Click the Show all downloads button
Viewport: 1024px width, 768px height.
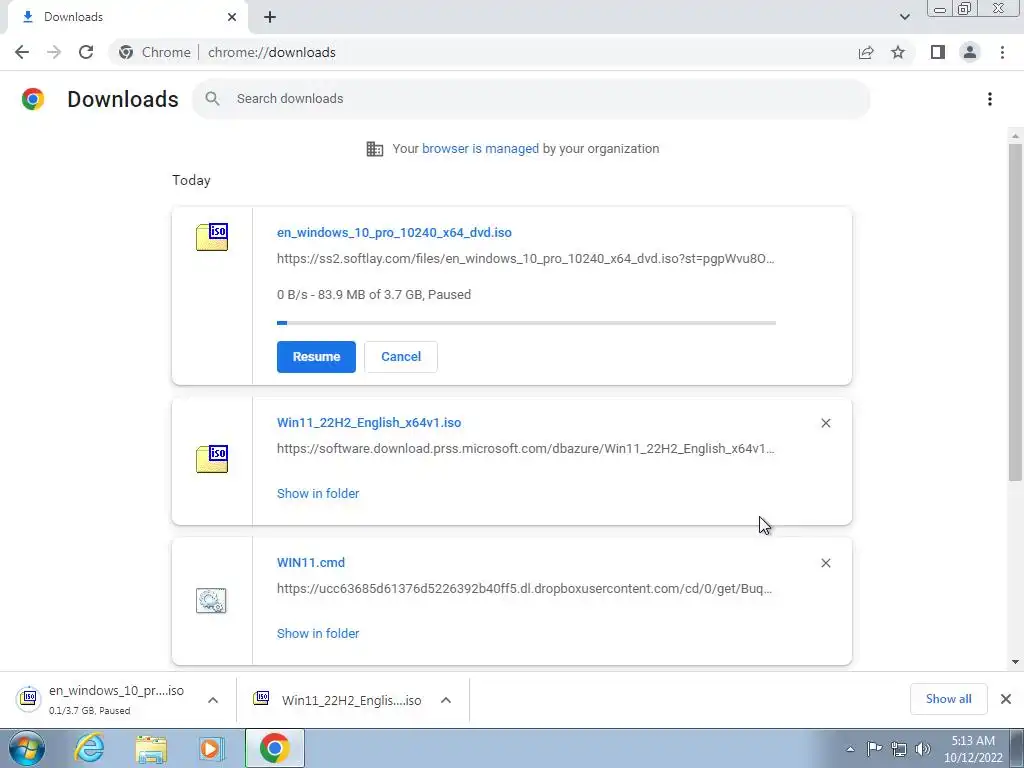click(x=948, y=699)
